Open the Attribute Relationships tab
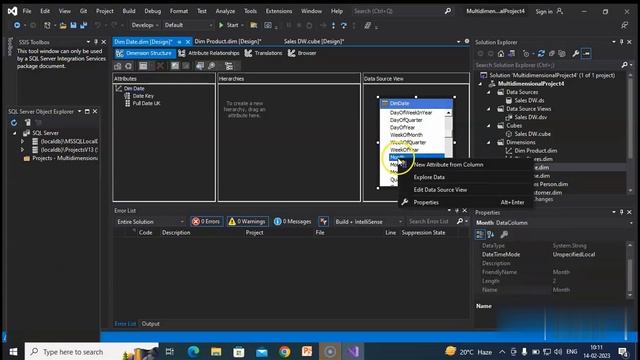This screenshot has height=360, width=640. [209, 53]
